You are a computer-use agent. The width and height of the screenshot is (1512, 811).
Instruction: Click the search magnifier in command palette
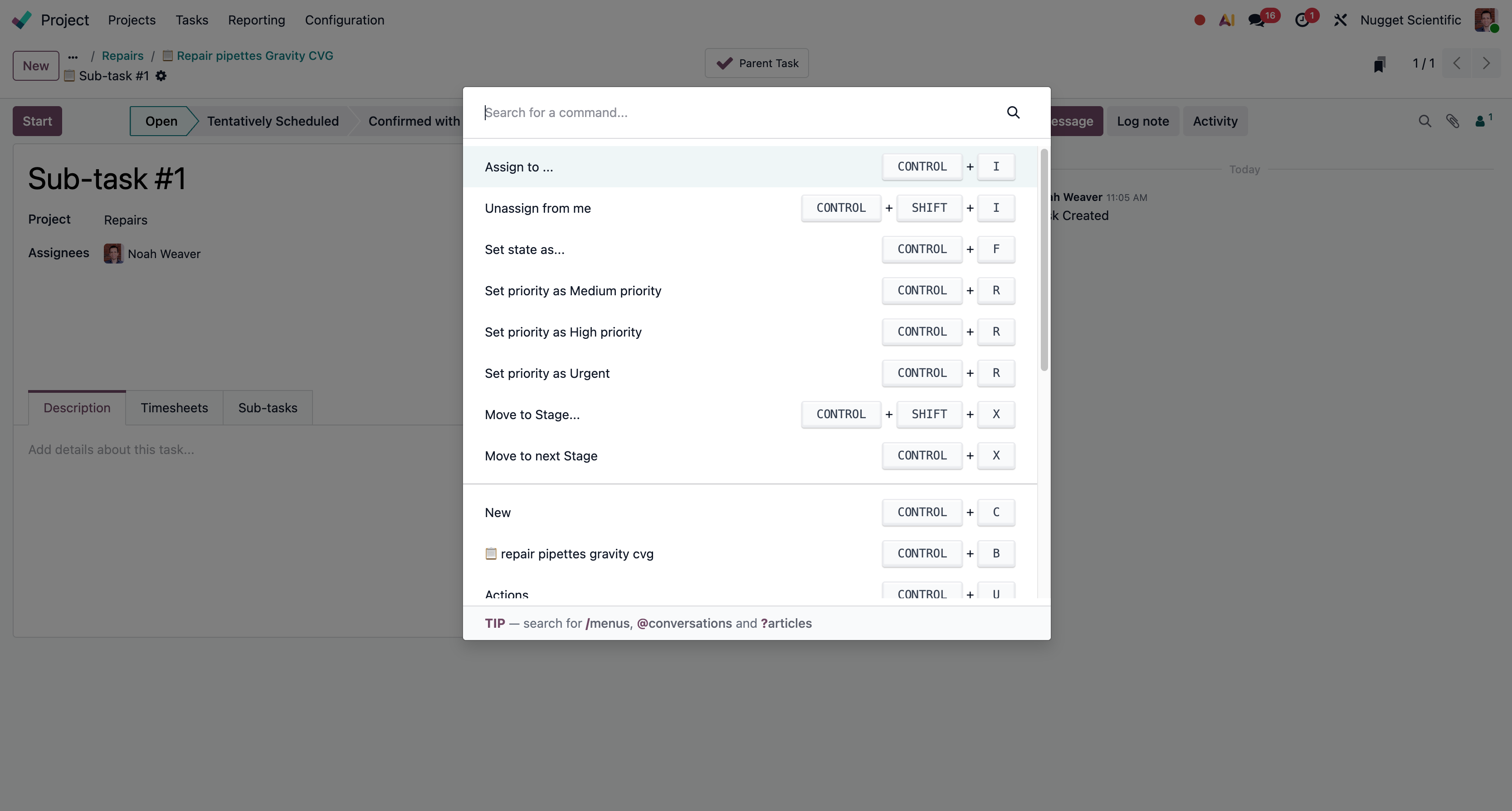[1013, 112]
